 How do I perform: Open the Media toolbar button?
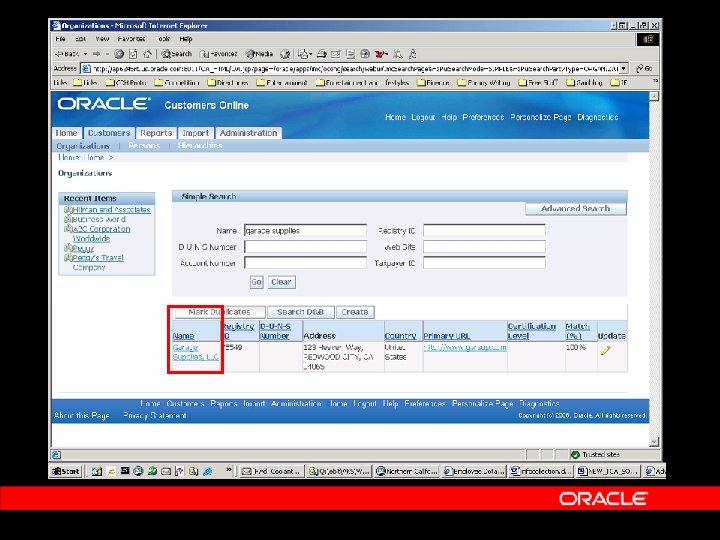(259, 54)
